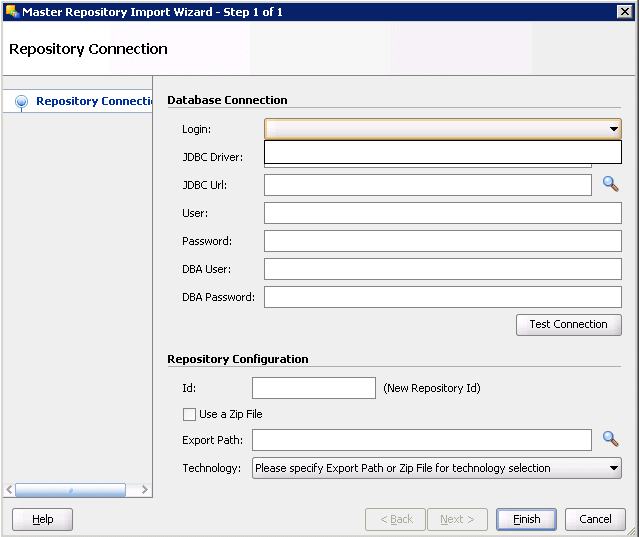
Task: Click the Finish button
Action: click(526, 519)
